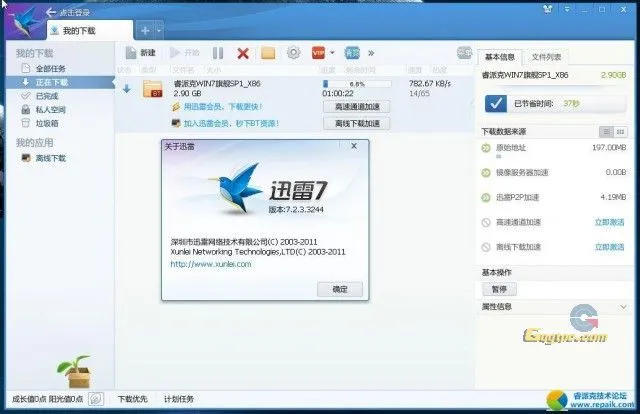Open 私人空间 private space
This screenshot has height=414, width=640.
tap(43, 109)
